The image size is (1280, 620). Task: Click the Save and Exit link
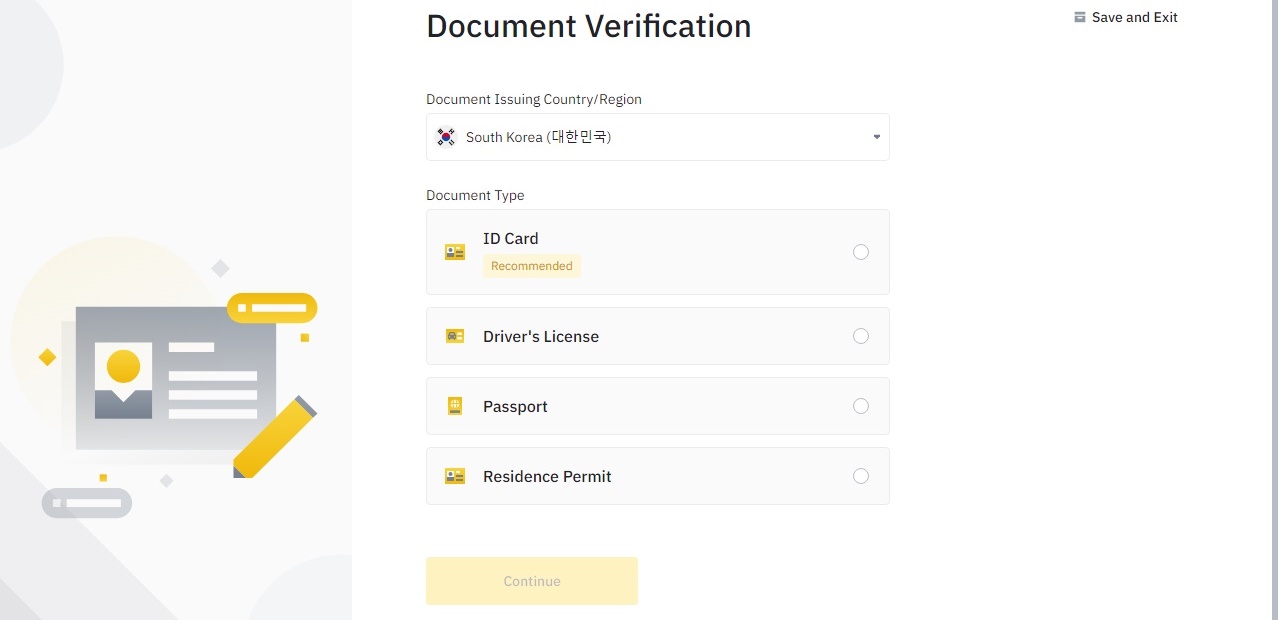tap(1126, 17)
